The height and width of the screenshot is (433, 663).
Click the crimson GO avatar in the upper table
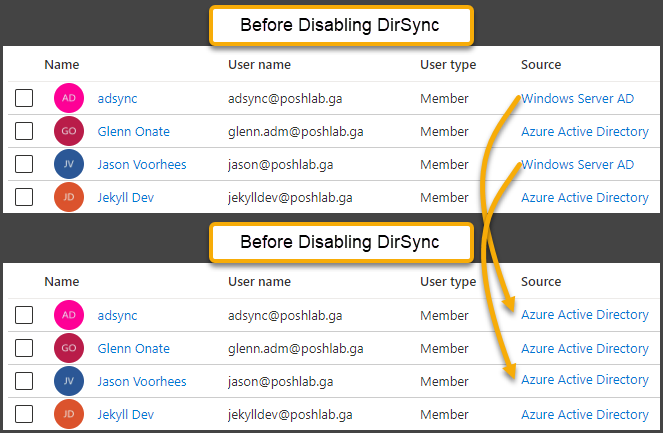(x=69, y=131)
